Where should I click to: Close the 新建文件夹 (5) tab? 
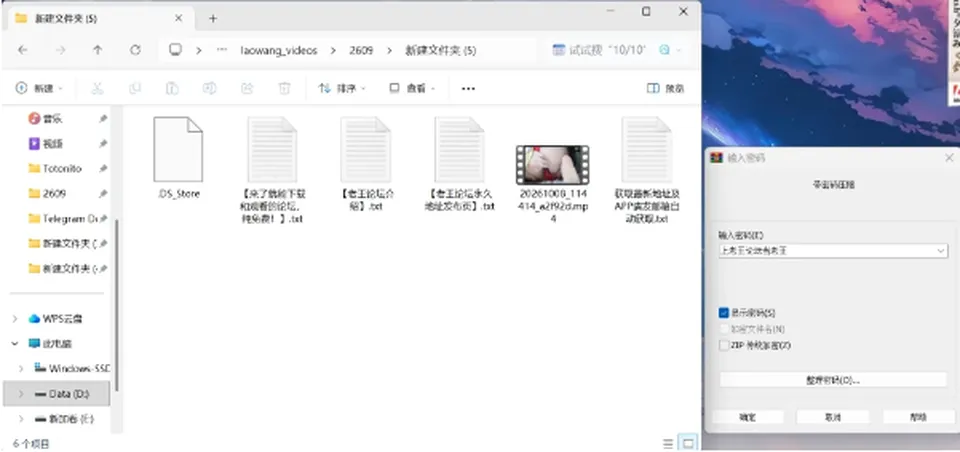(178, 18)
